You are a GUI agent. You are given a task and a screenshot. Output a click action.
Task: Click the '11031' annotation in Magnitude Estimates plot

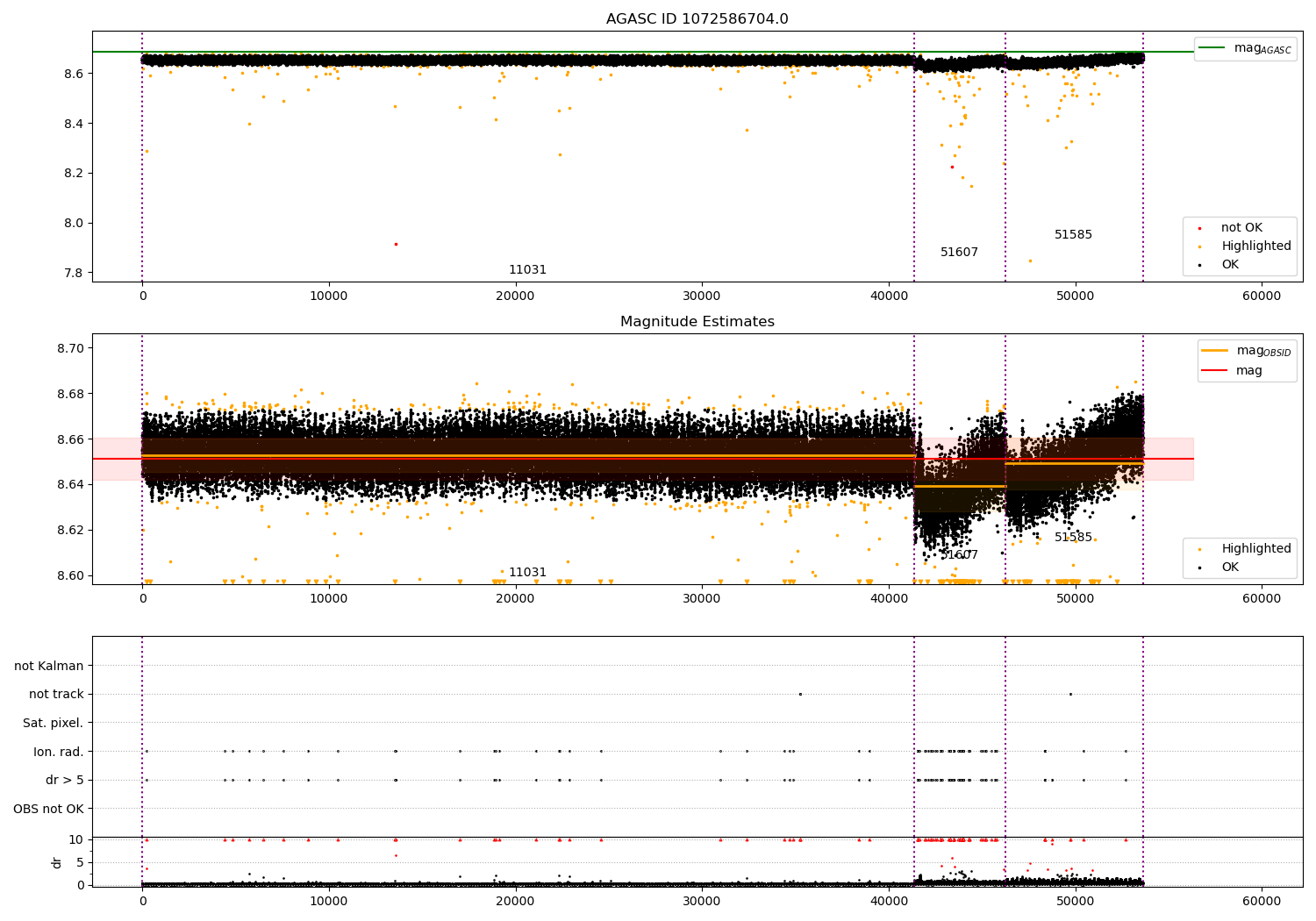point(527,573)
